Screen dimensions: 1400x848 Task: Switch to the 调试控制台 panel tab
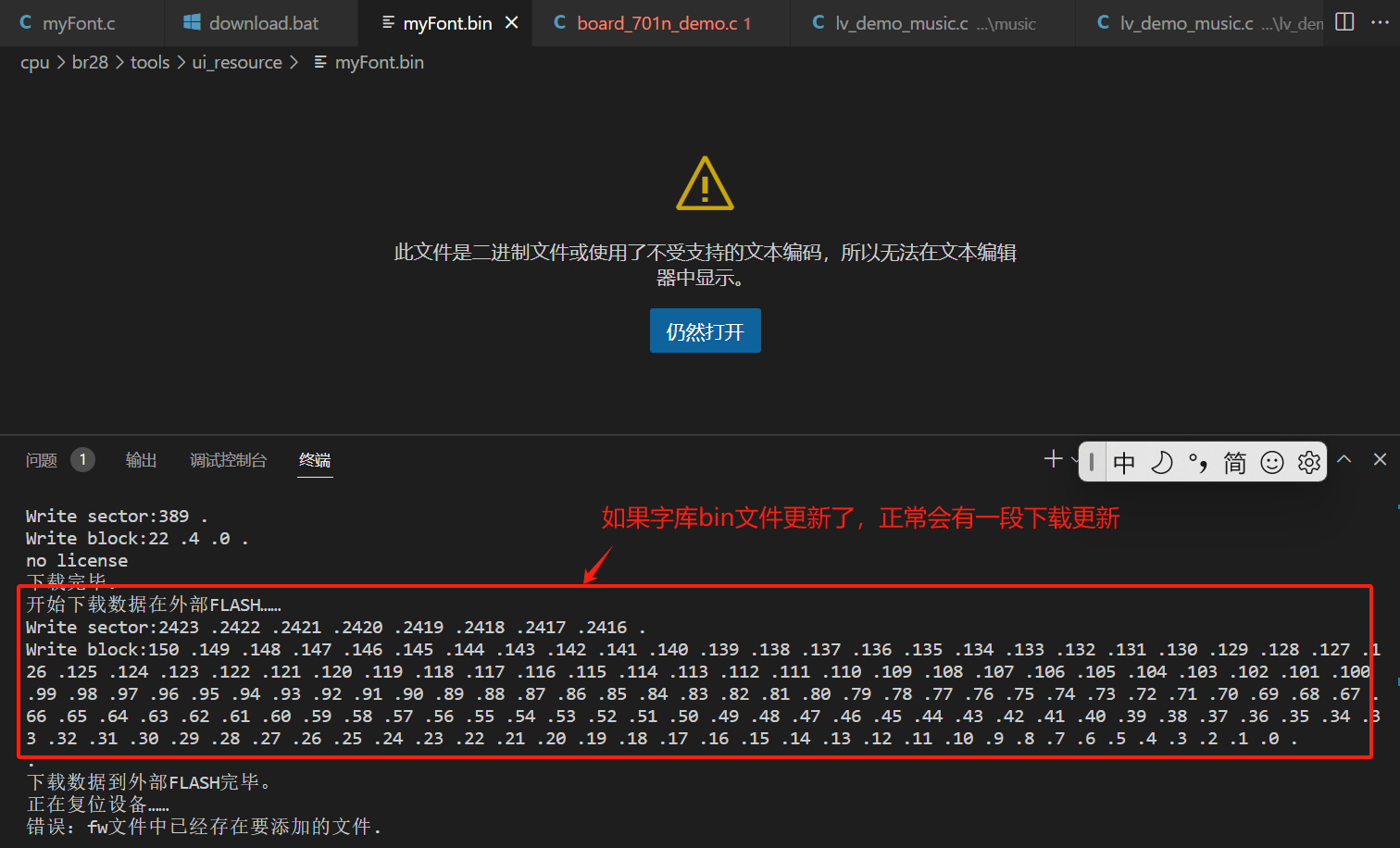tap(228, 460)
